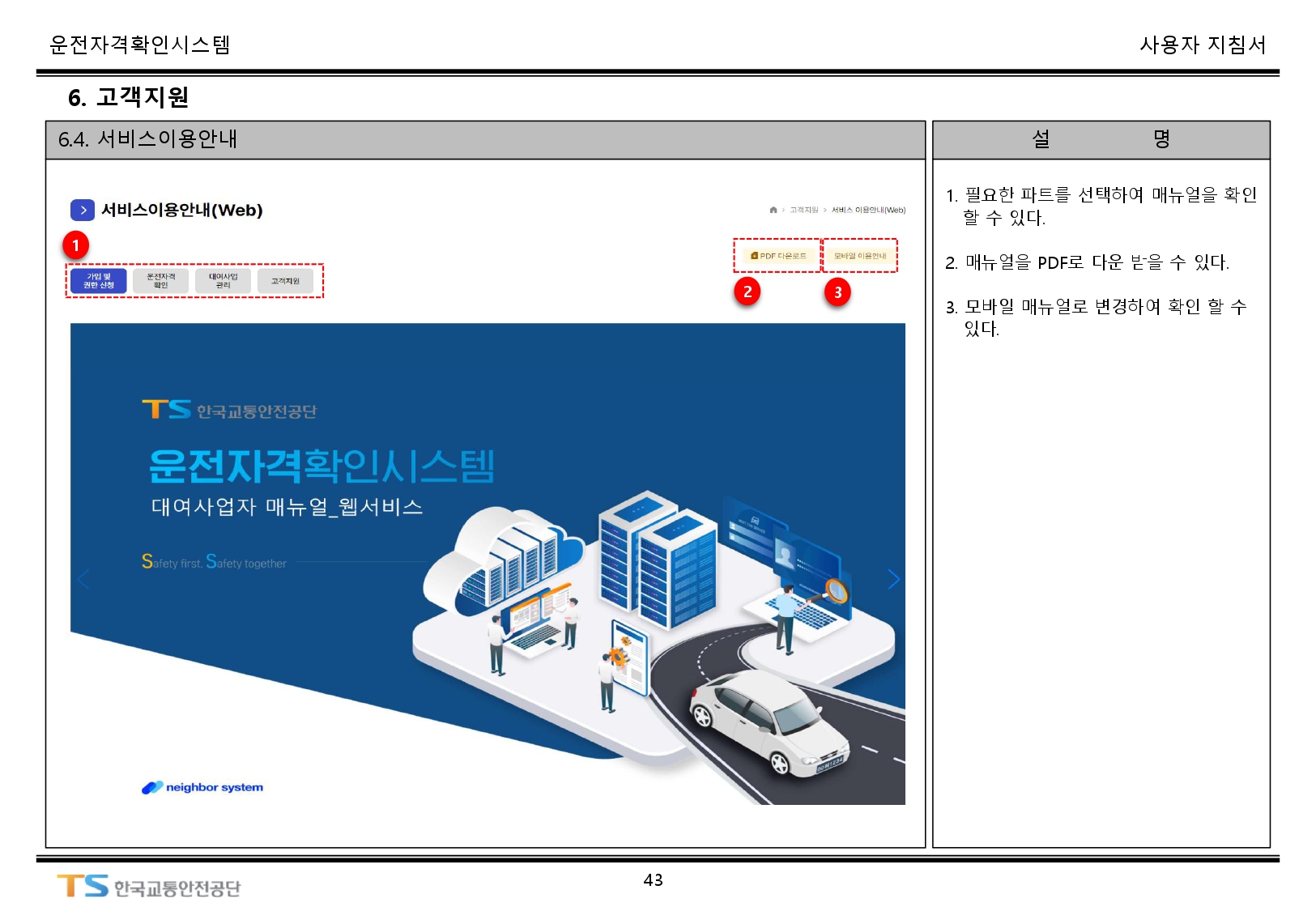Image resolution: width=1316 pixels, height=911 pixels.
Task: Click the home icon in the breadcrumb
Action: point(773,210)
